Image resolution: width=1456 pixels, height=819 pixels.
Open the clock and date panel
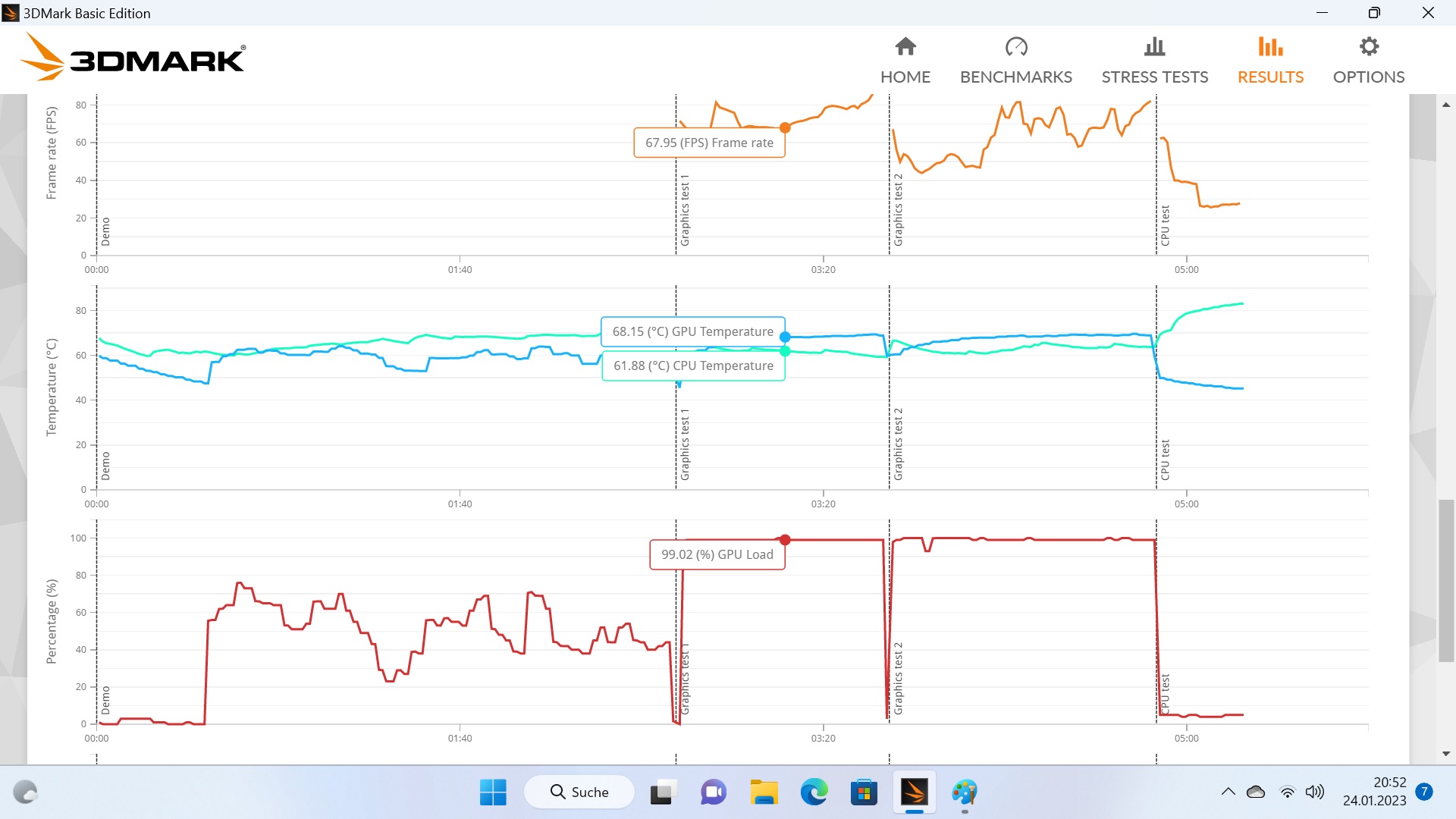1374,792
